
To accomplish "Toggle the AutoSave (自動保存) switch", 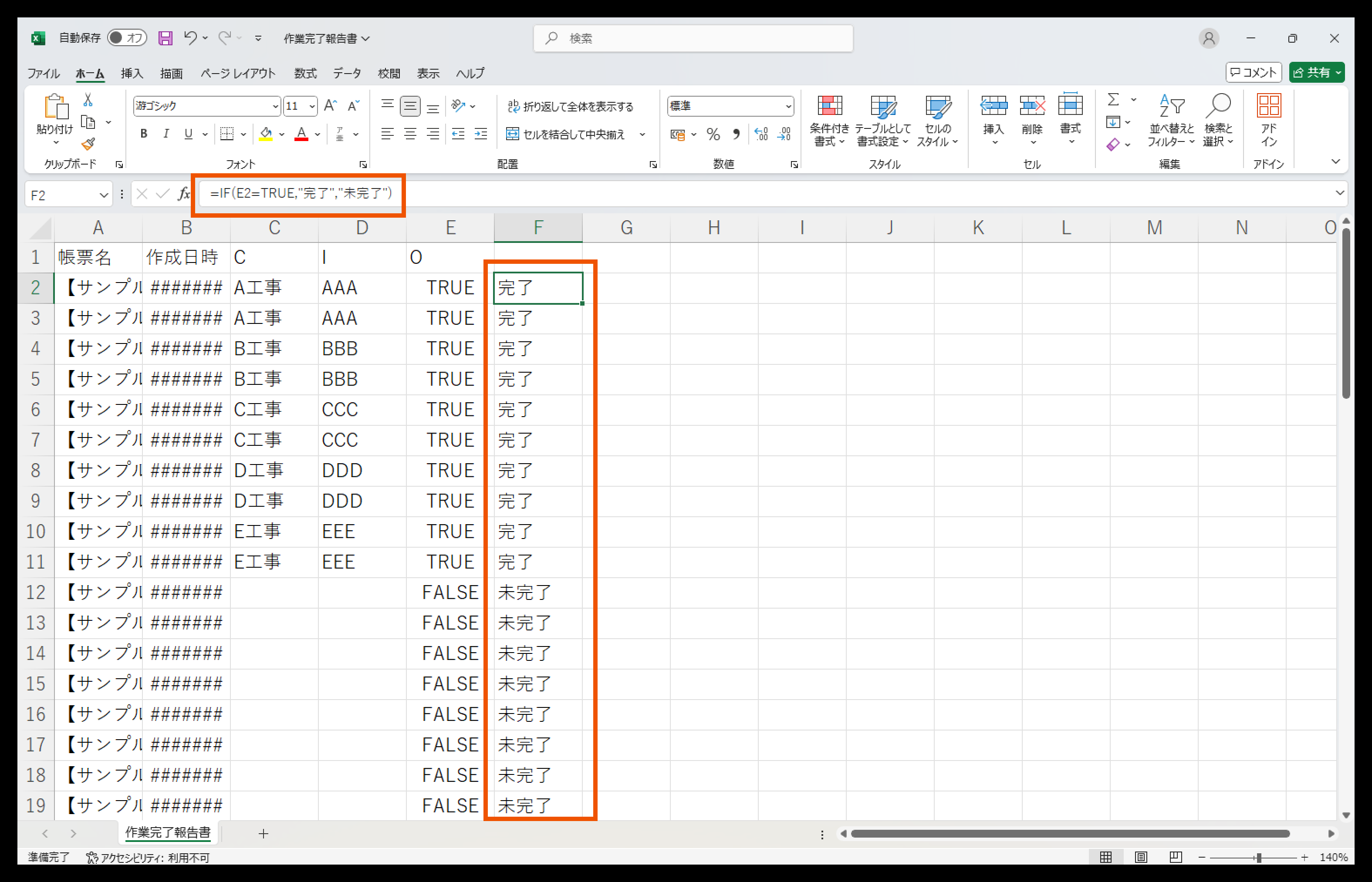I will 127,38.
